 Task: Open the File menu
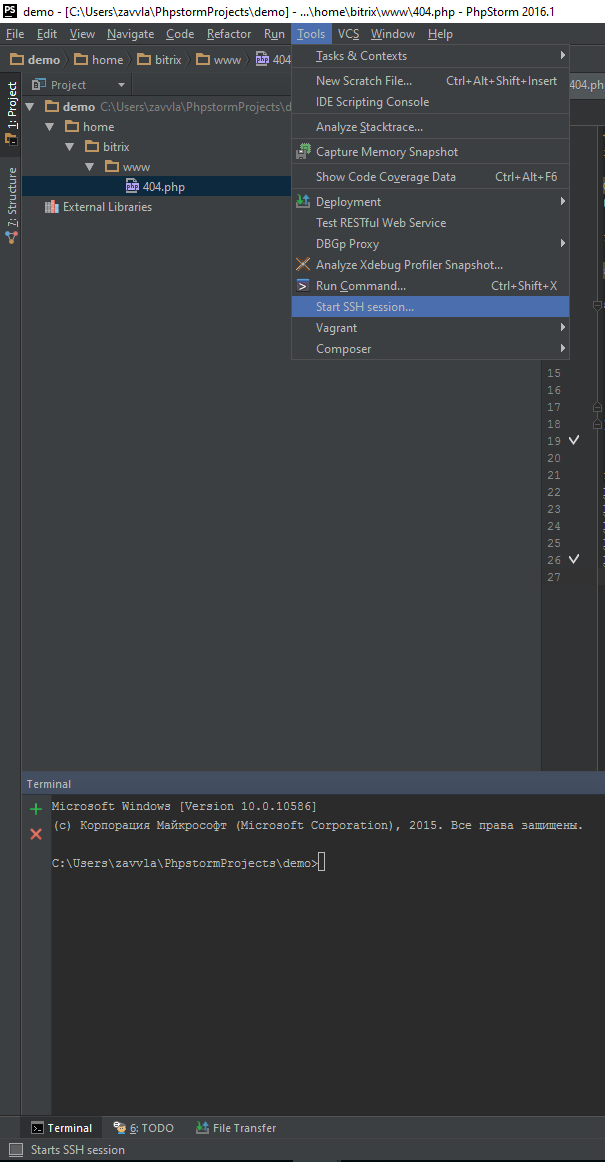click(15, 34)
